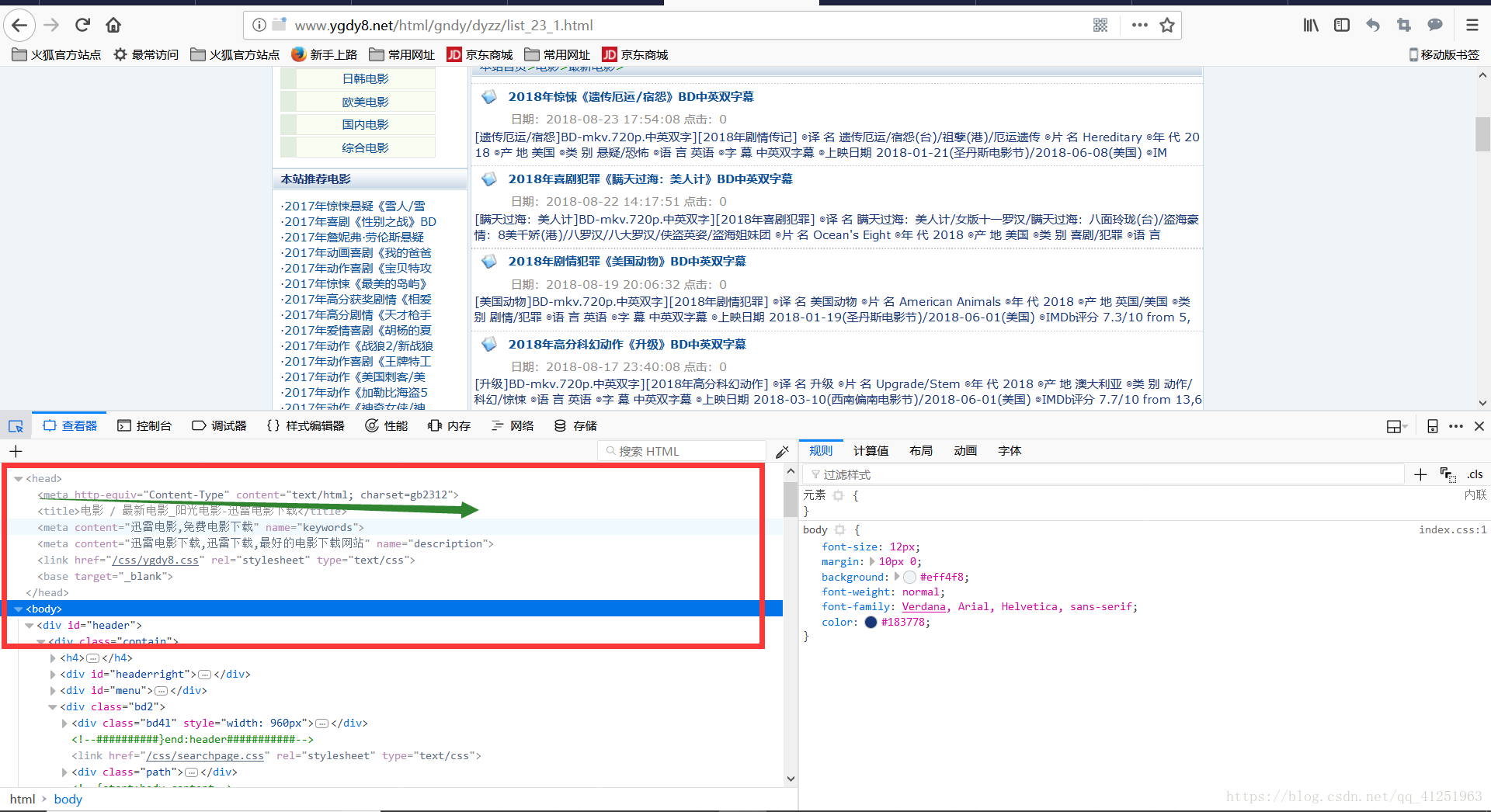The width and height of the screenshot is (1491, 812).
Task: Open 2018年喜剧犯罪《瞒天过海：美人计》 movie link
Action: pos(650,179)
